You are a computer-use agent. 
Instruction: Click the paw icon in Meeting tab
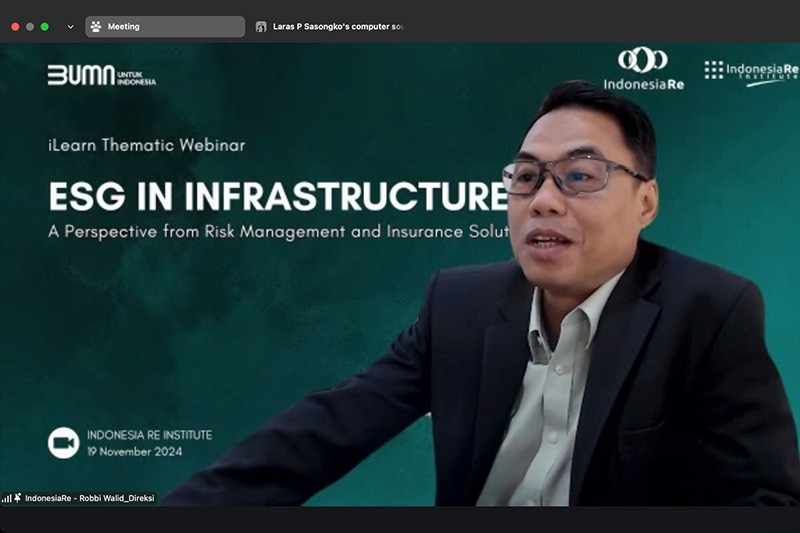pos(96,27)
